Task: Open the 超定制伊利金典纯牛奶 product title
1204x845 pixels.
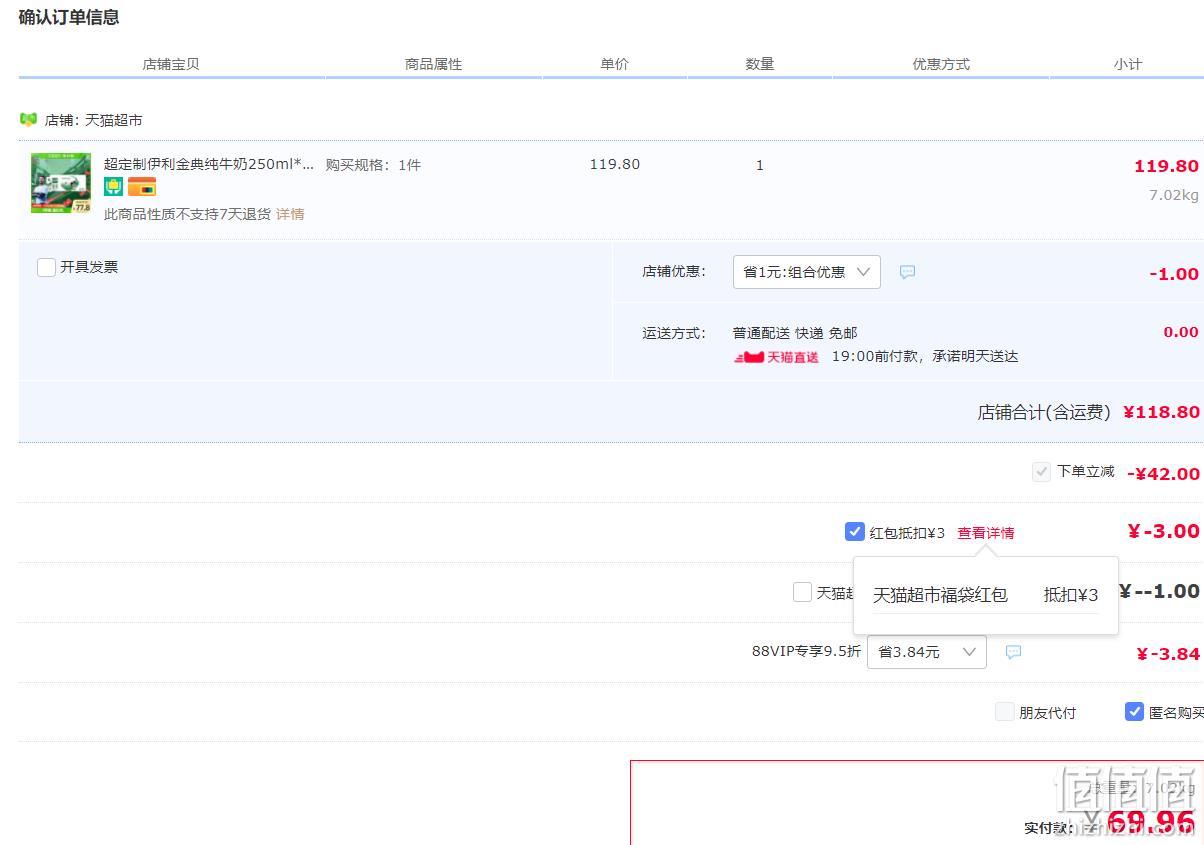Action: [x=209, y=164]
